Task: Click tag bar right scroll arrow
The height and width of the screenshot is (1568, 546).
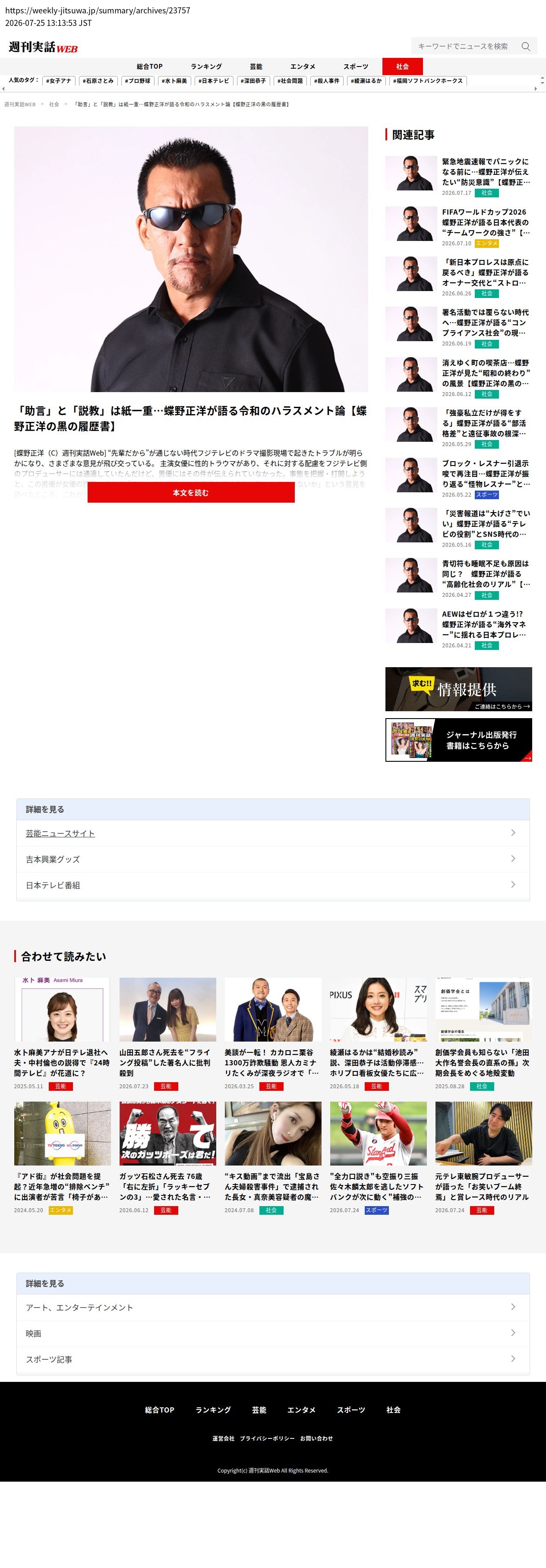Action: 536,89
